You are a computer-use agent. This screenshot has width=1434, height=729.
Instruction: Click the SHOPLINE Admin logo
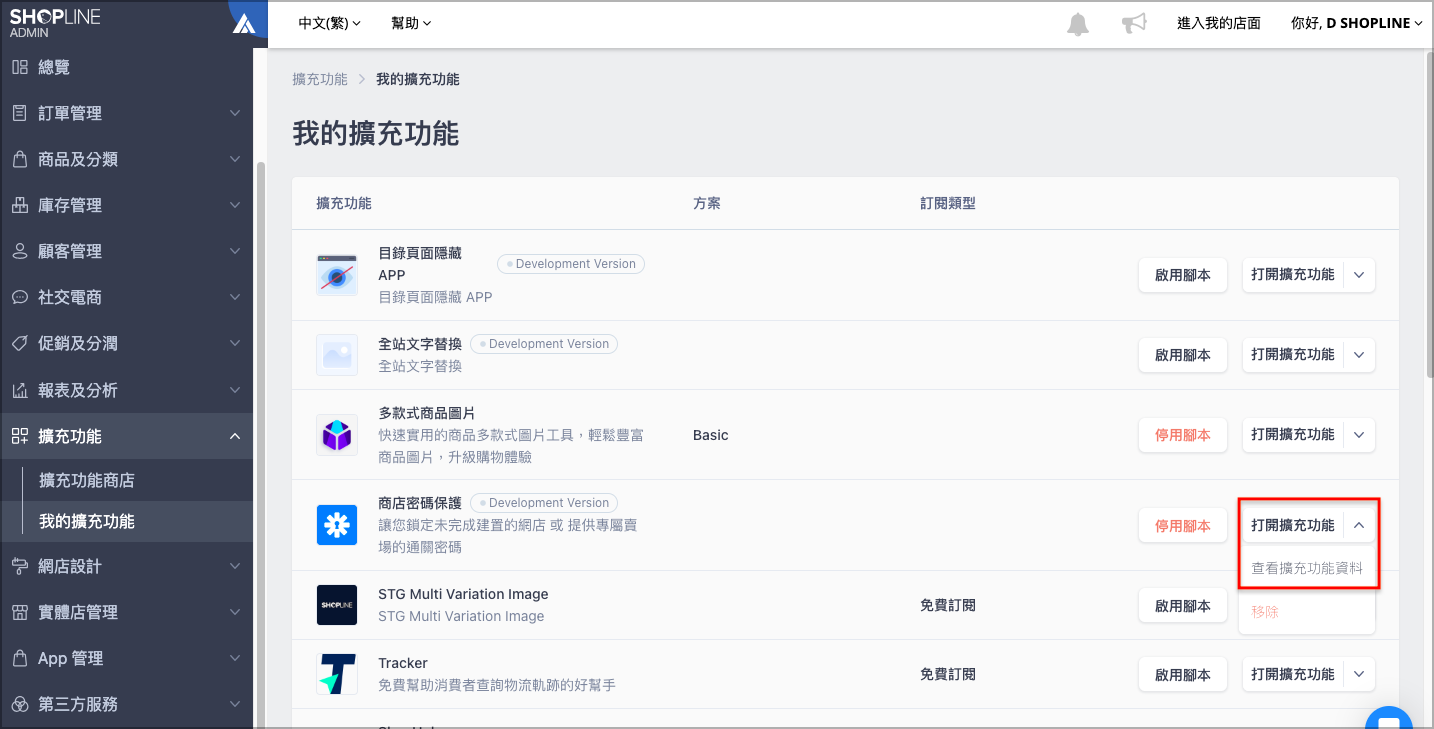tap(55, 22)
